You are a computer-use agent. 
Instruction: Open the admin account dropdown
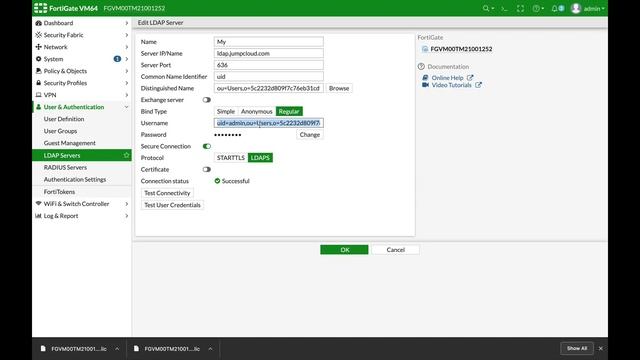pos(593,8)
